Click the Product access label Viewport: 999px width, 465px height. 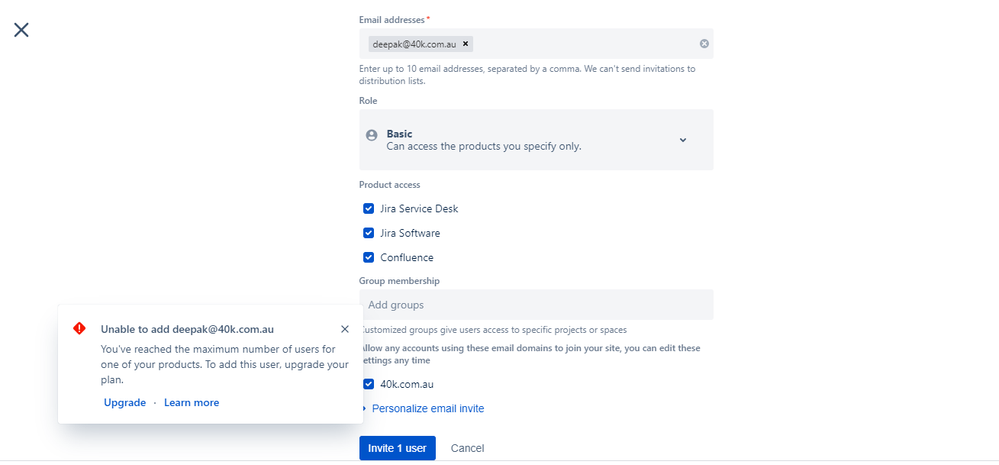coord(389,185)
